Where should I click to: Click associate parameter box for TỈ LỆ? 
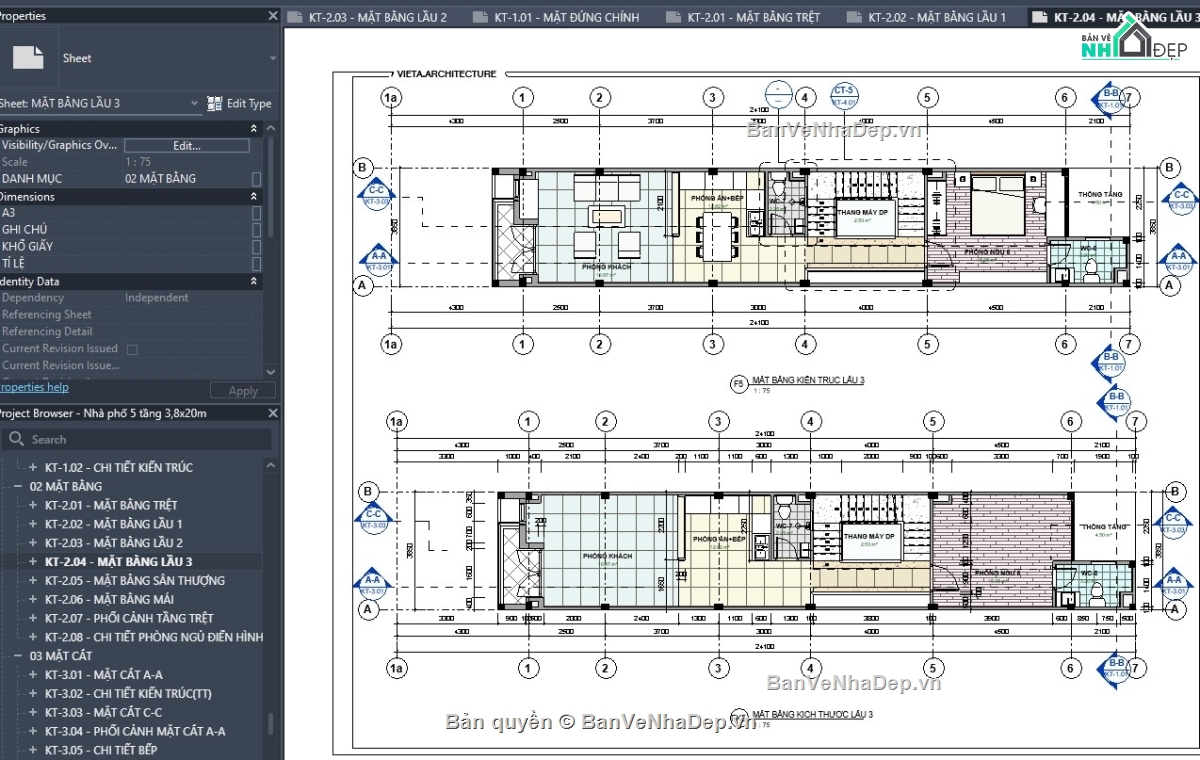[257, 264]
